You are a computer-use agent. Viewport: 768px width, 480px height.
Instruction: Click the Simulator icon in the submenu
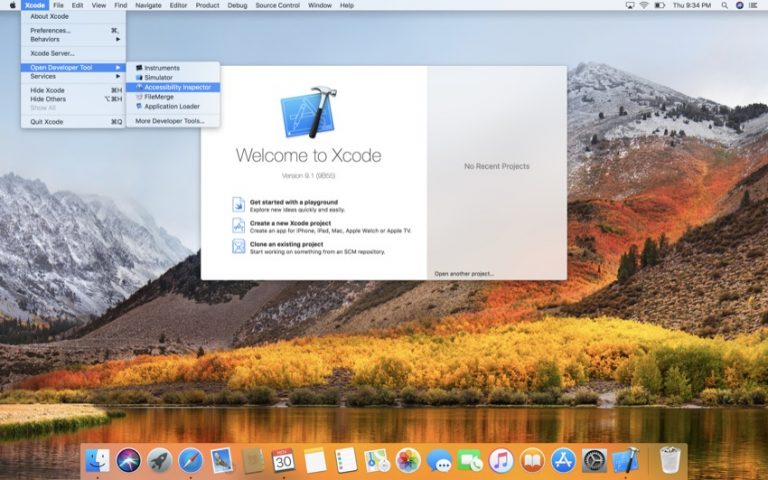point(139,77)
